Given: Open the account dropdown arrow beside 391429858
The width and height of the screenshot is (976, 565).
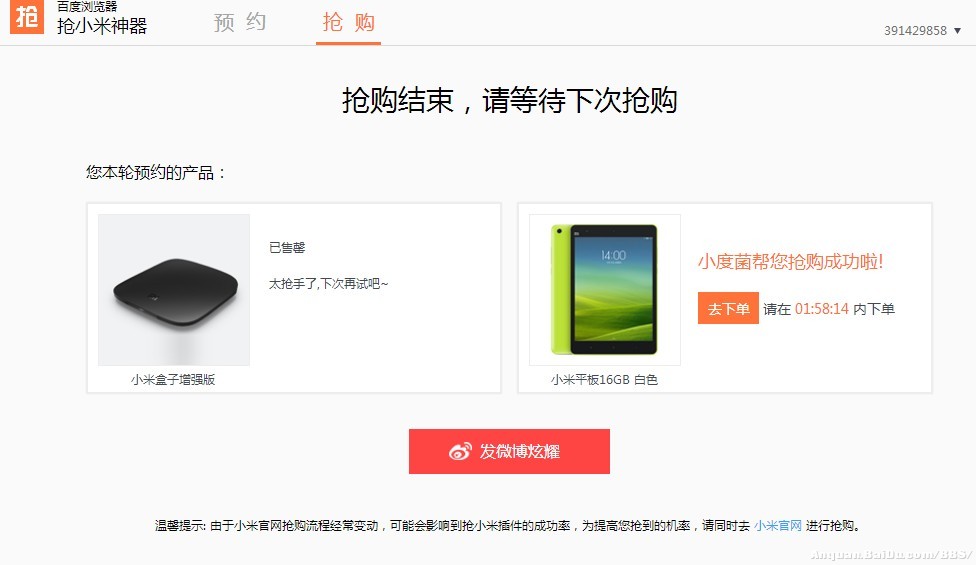Looking at the screenshot, I should pos(957,30).
